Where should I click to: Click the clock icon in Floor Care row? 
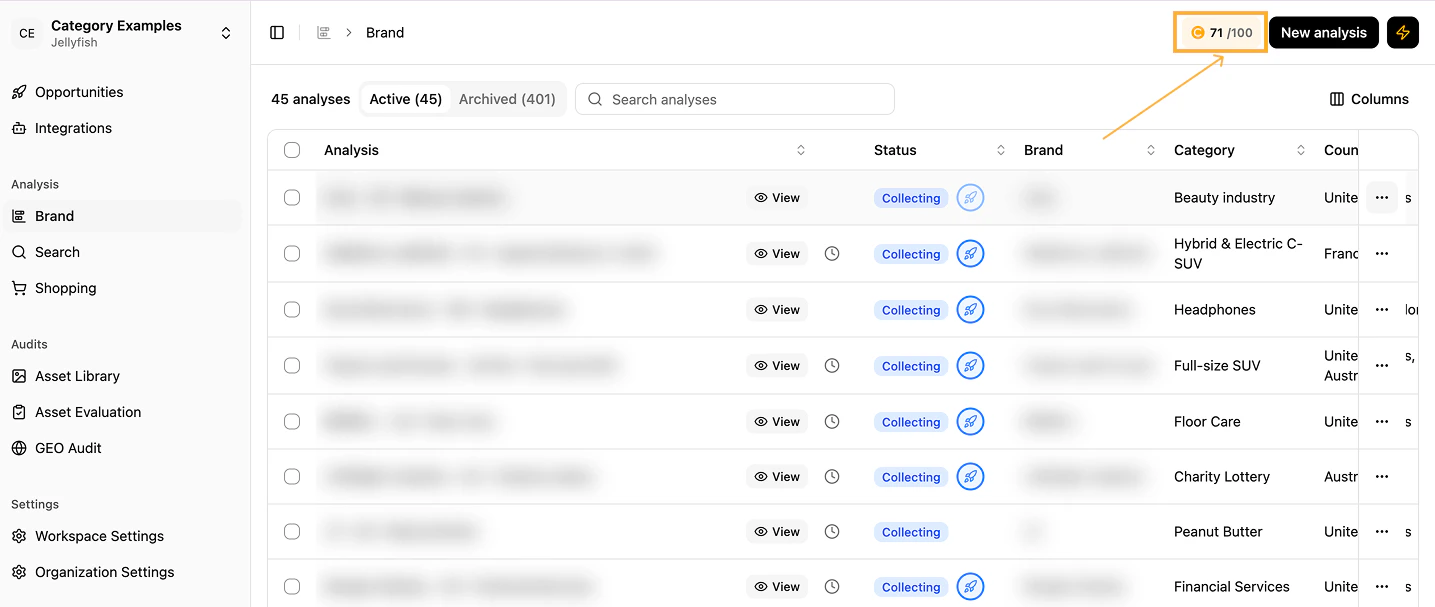[832, 422]
